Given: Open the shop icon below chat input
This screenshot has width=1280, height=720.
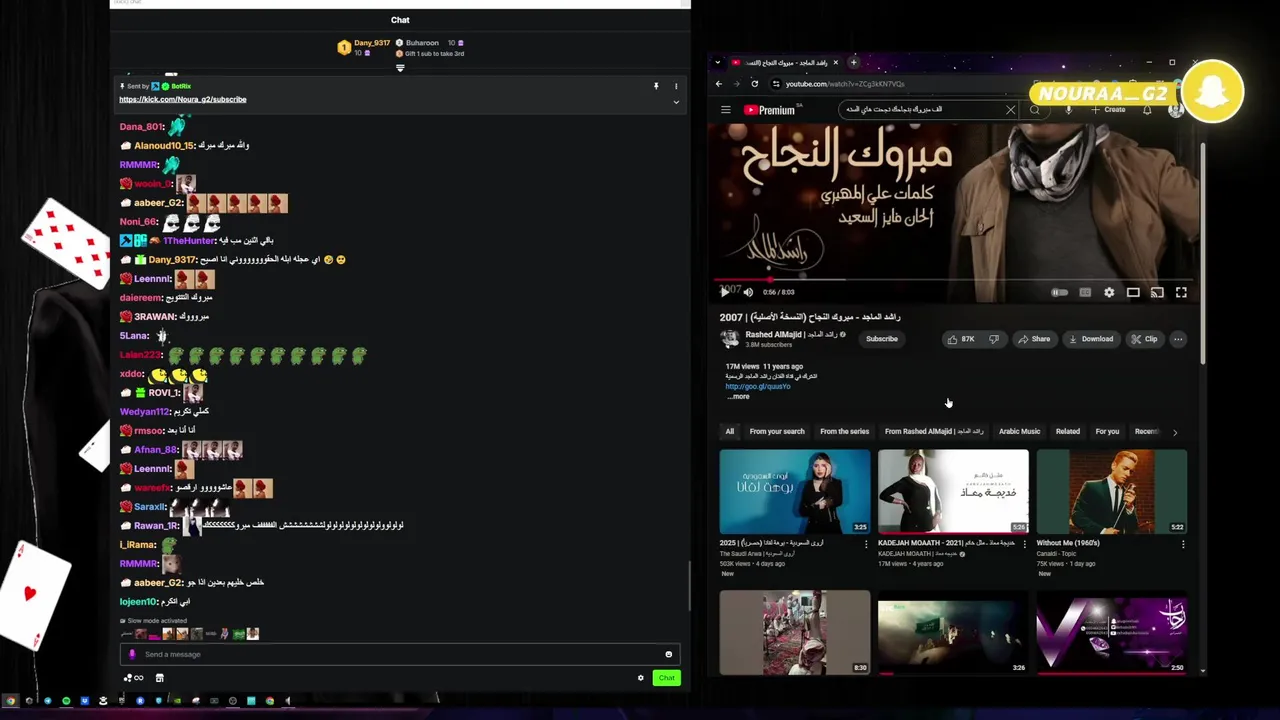Looking at the screenshot, I should pyautogui.click(x=159, y=678).
